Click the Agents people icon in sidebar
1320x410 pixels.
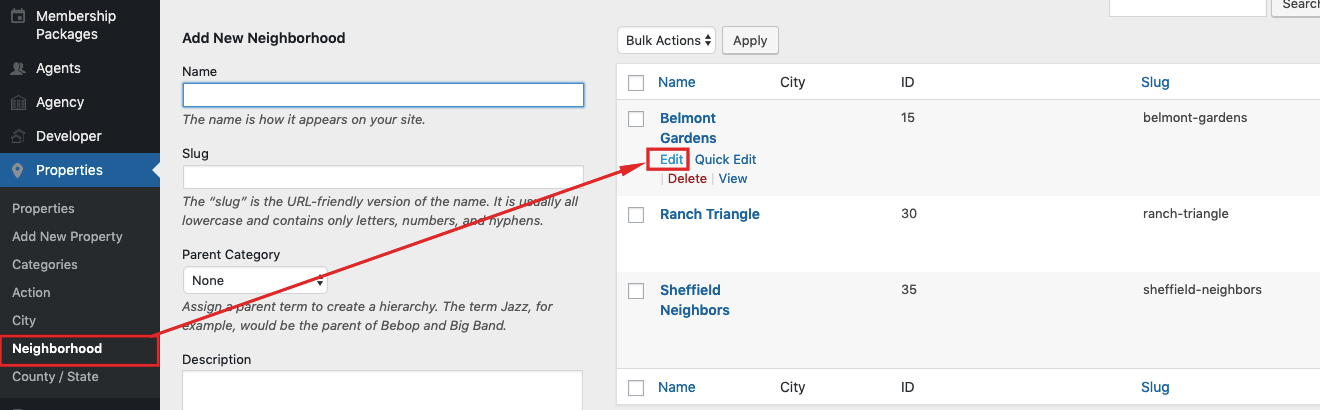[x=18, y=69]
